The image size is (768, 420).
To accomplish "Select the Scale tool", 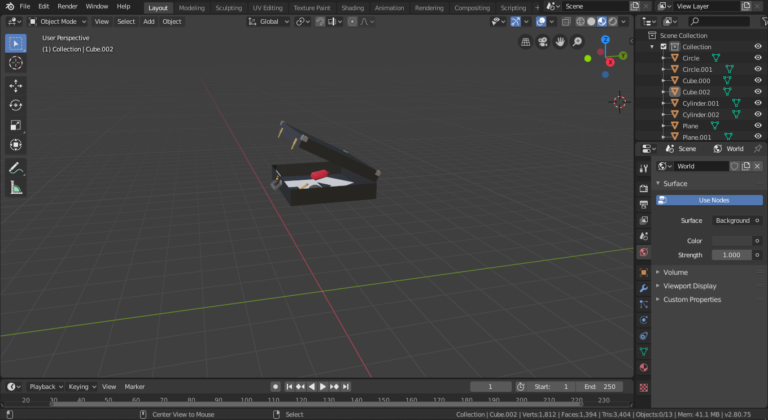I will pos(16,126).
